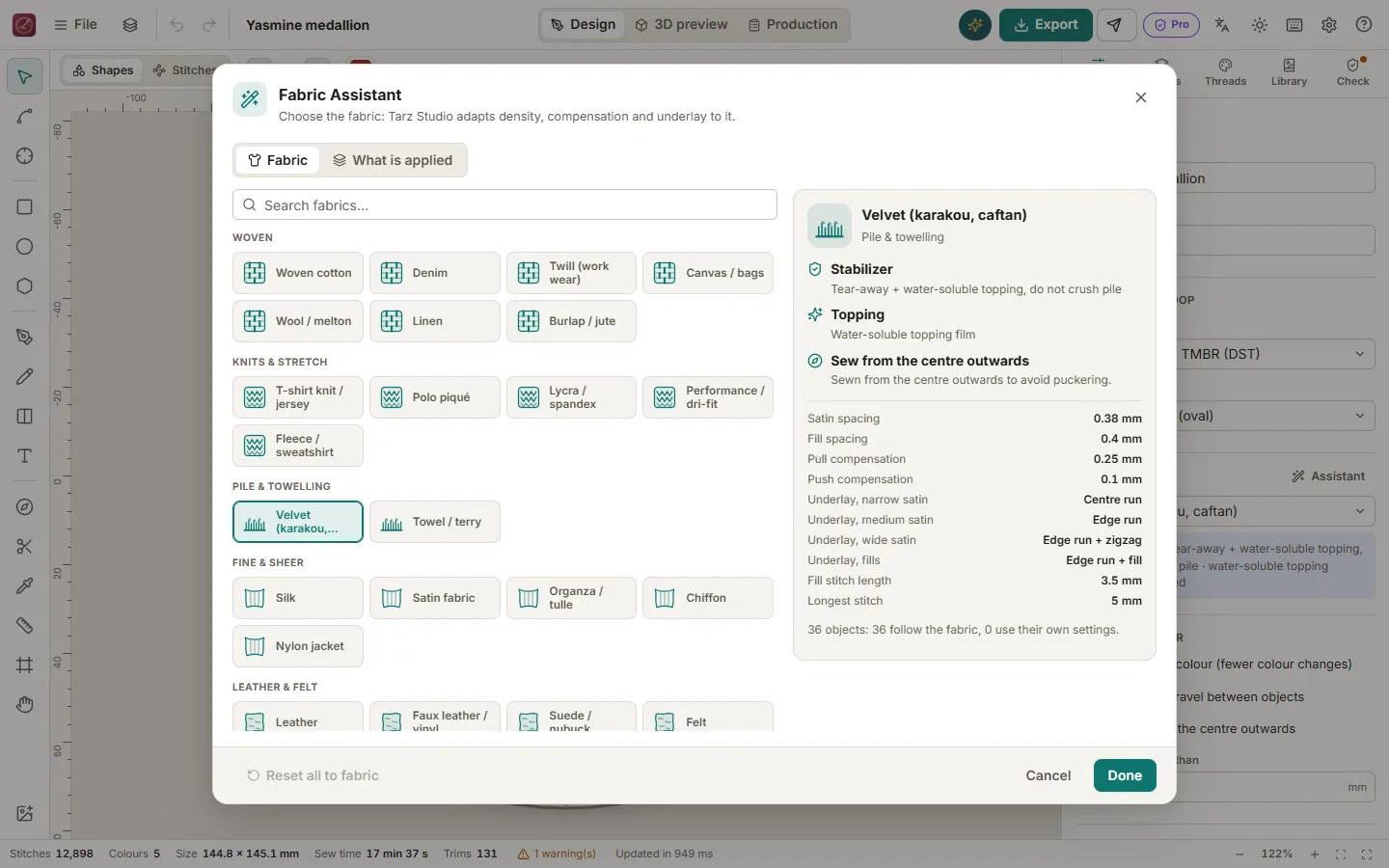This screenshot has height=868, width=1389.
Task: Select the Silk fabric
Action: point(298,598)
